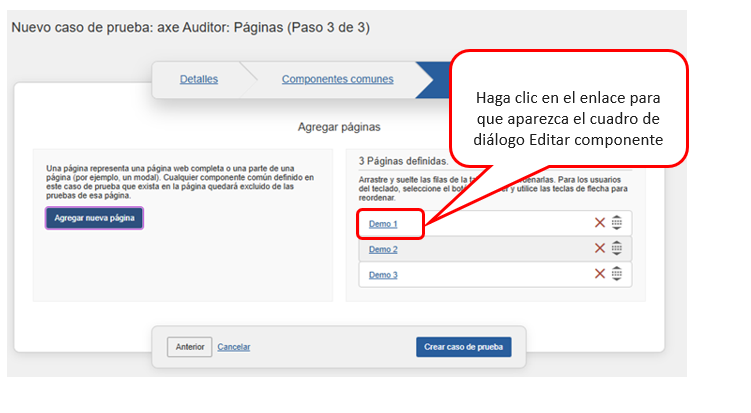Click the Agregar páginas heading
Viewport: 751px width, 413px height.
tap(339, 127)
